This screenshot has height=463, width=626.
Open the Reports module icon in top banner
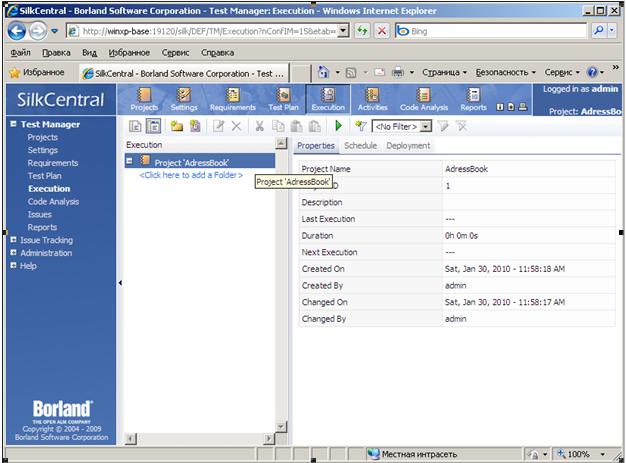coord(473,99)
